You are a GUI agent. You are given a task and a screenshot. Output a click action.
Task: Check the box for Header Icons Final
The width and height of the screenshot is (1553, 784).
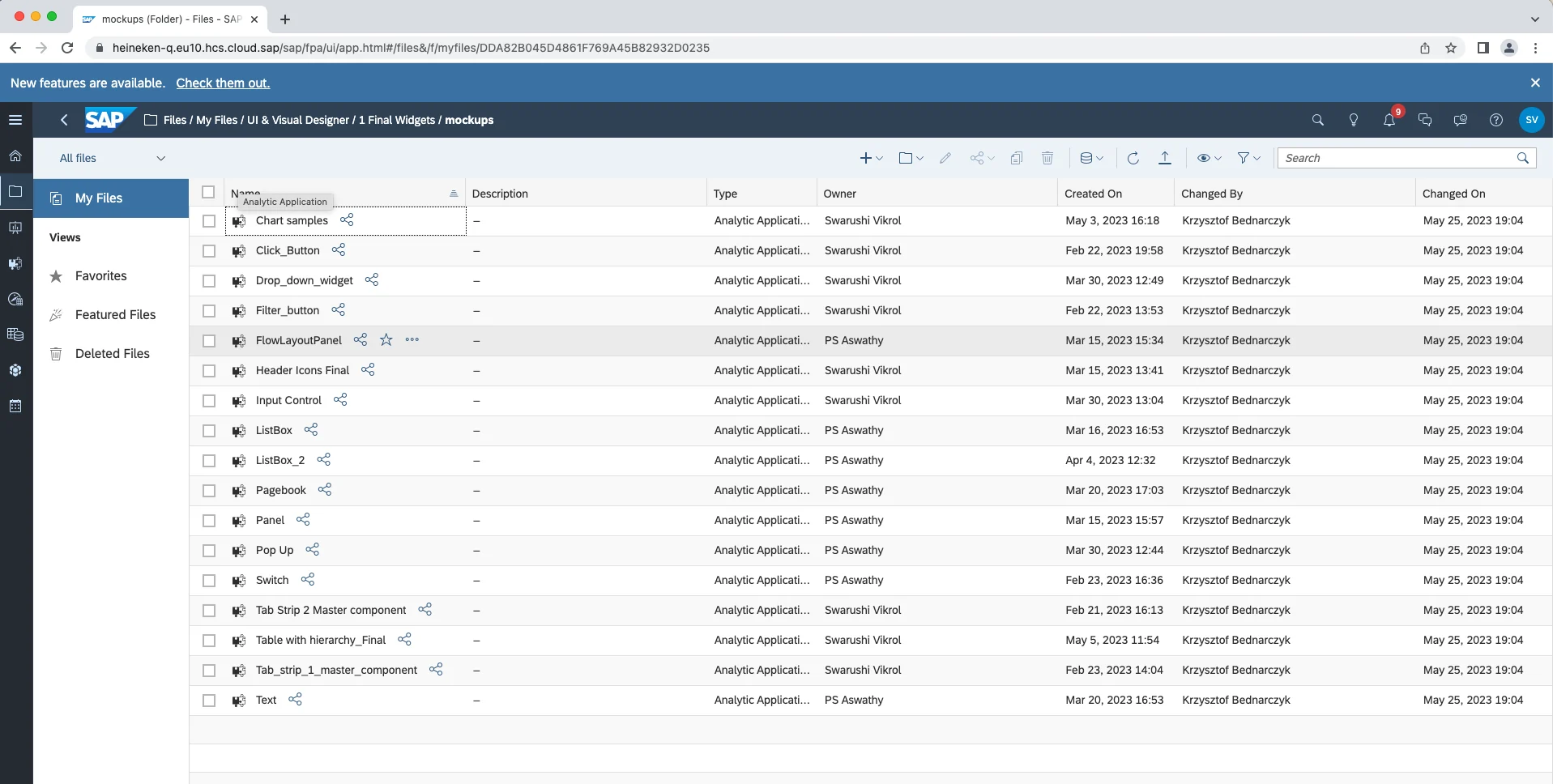209,371
